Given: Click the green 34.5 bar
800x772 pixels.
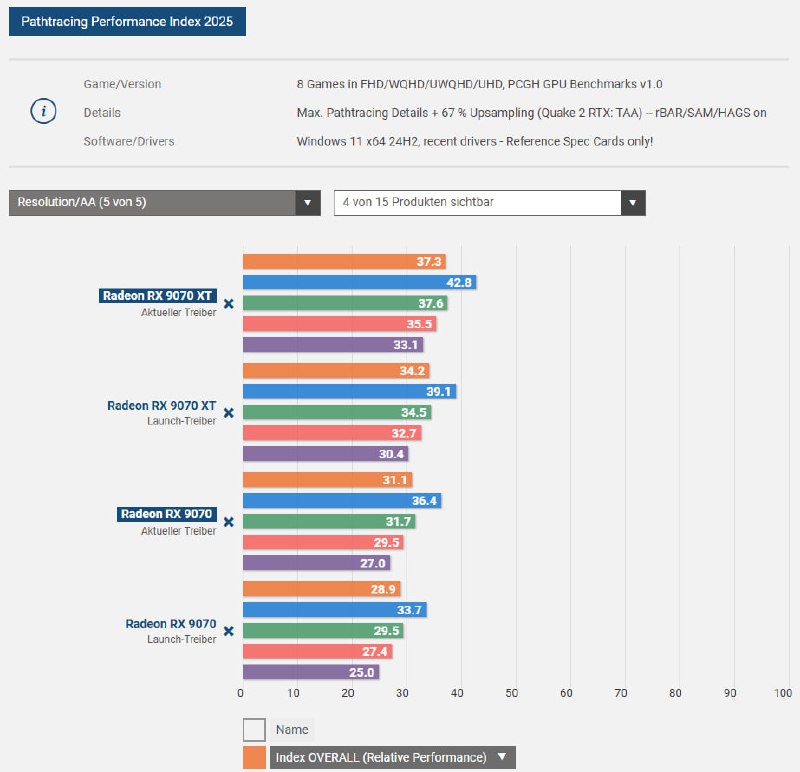Looking at the screenshot, I should (x=337, y=412).
